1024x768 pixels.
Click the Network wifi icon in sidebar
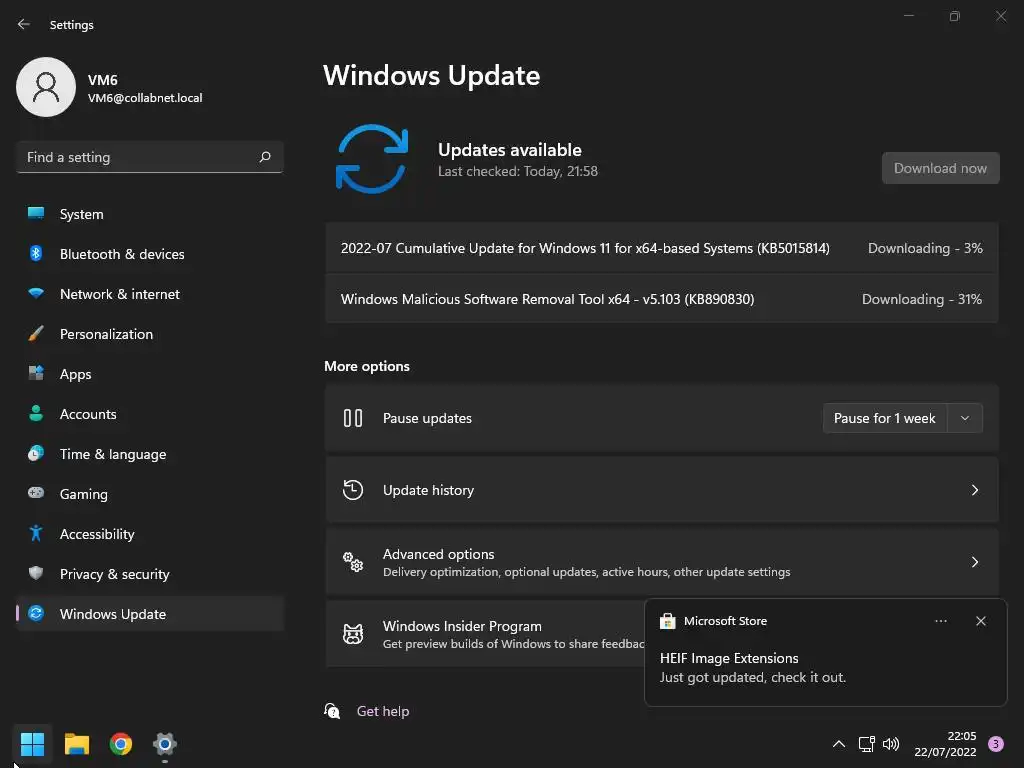(x=36, y=293)
